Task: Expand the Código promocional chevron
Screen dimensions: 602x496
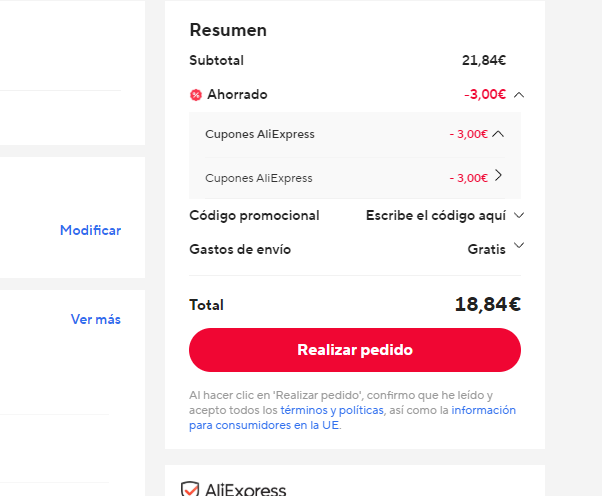Action: coord(519,215)
